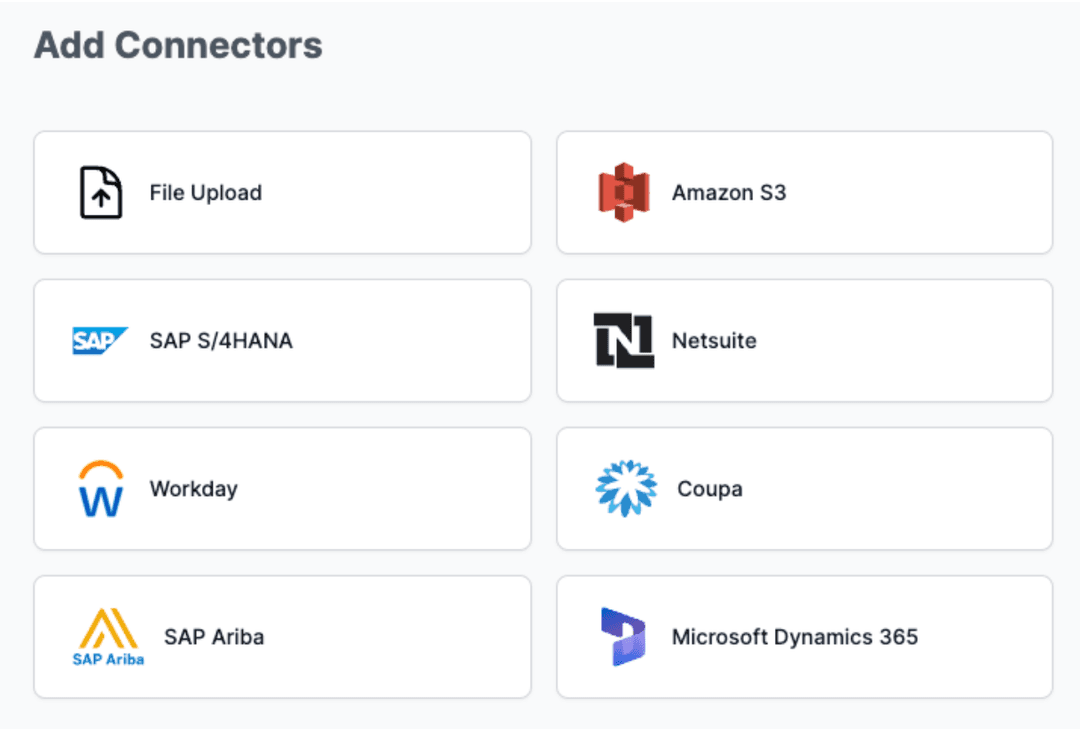Select the "Workday" text label
This screenshot has width=1080, height=731.
194,489
